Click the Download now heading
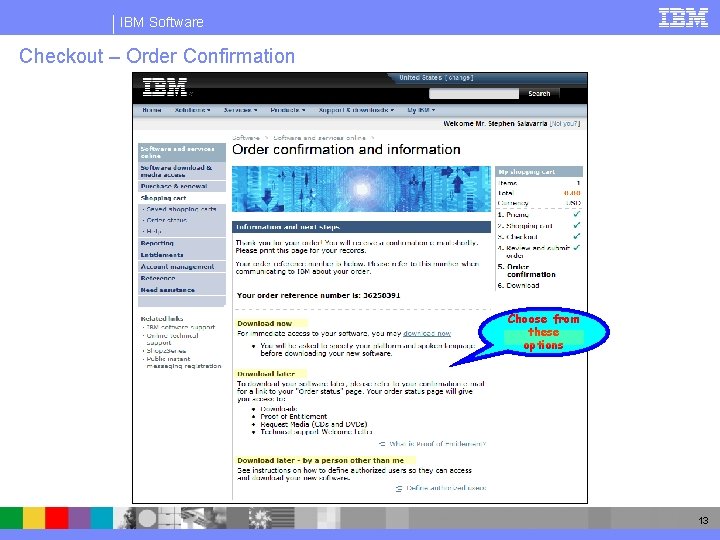 [264, 323]
